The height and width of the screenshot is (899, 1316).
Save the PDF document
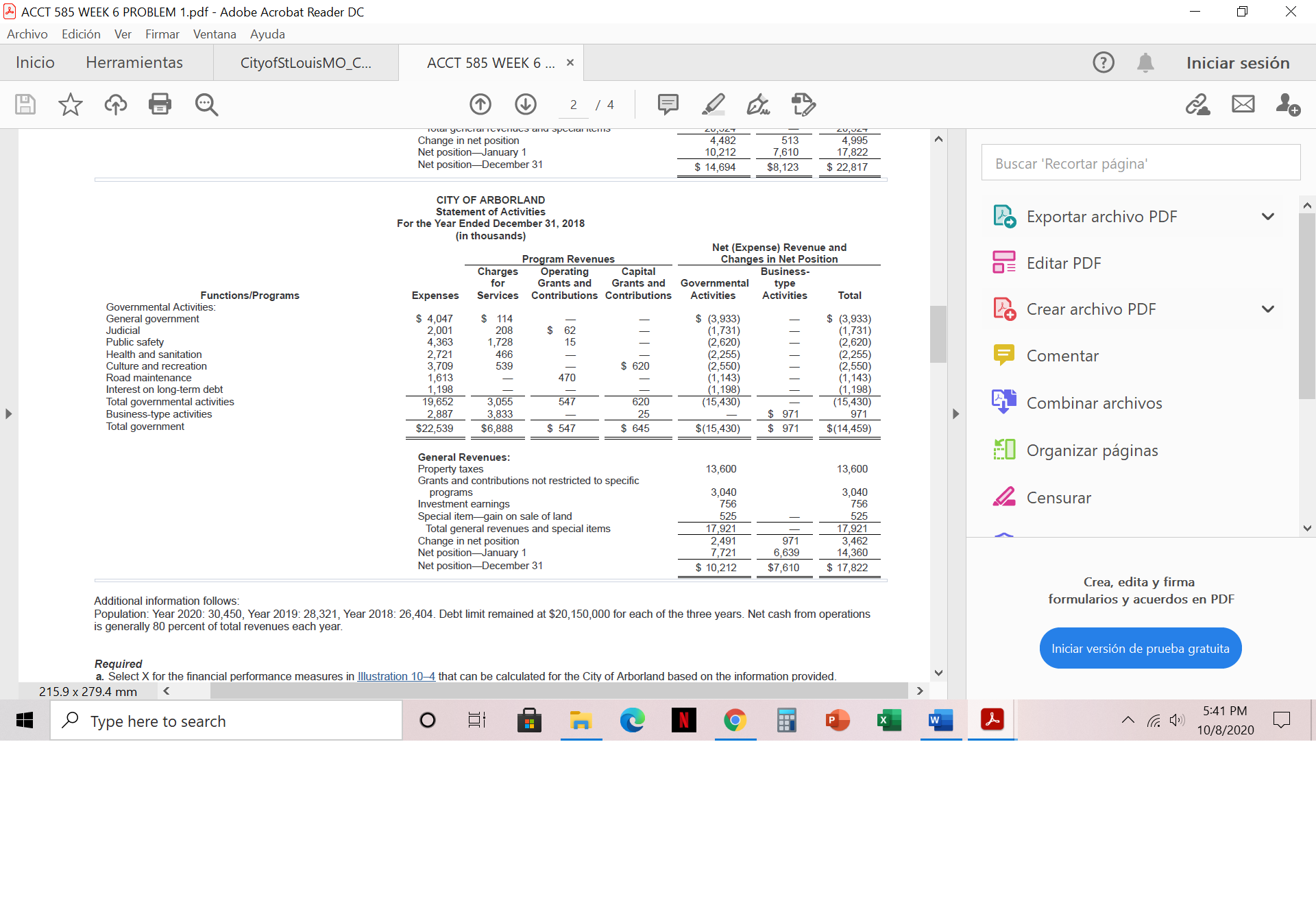pos(25,104)
